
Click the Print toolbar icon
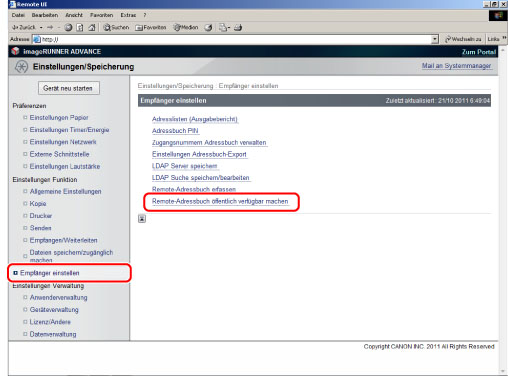(x=238, y=28)
